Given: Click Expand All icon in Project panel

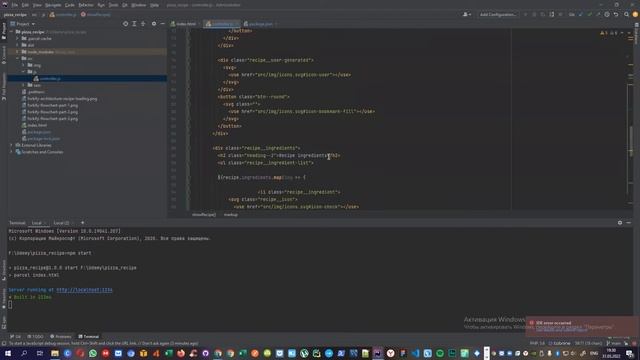Looking at the screenshot, I should click(x=134, y=24).
